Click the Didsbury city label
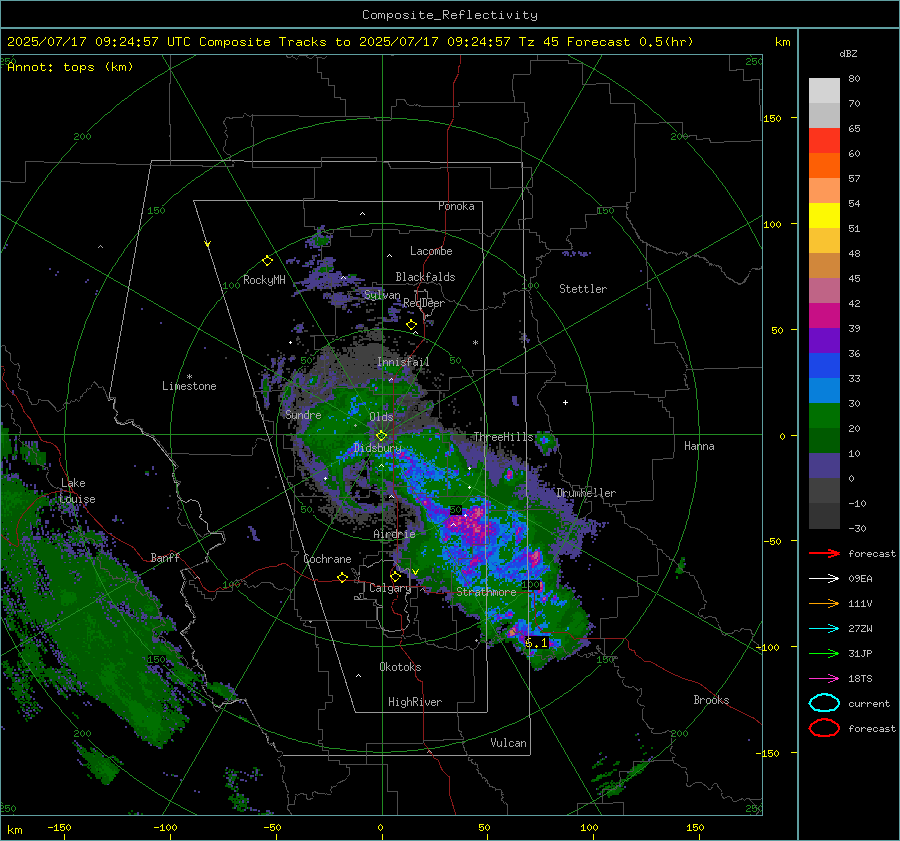This screenshot has height=841, width=900. (x=378, y=448)
